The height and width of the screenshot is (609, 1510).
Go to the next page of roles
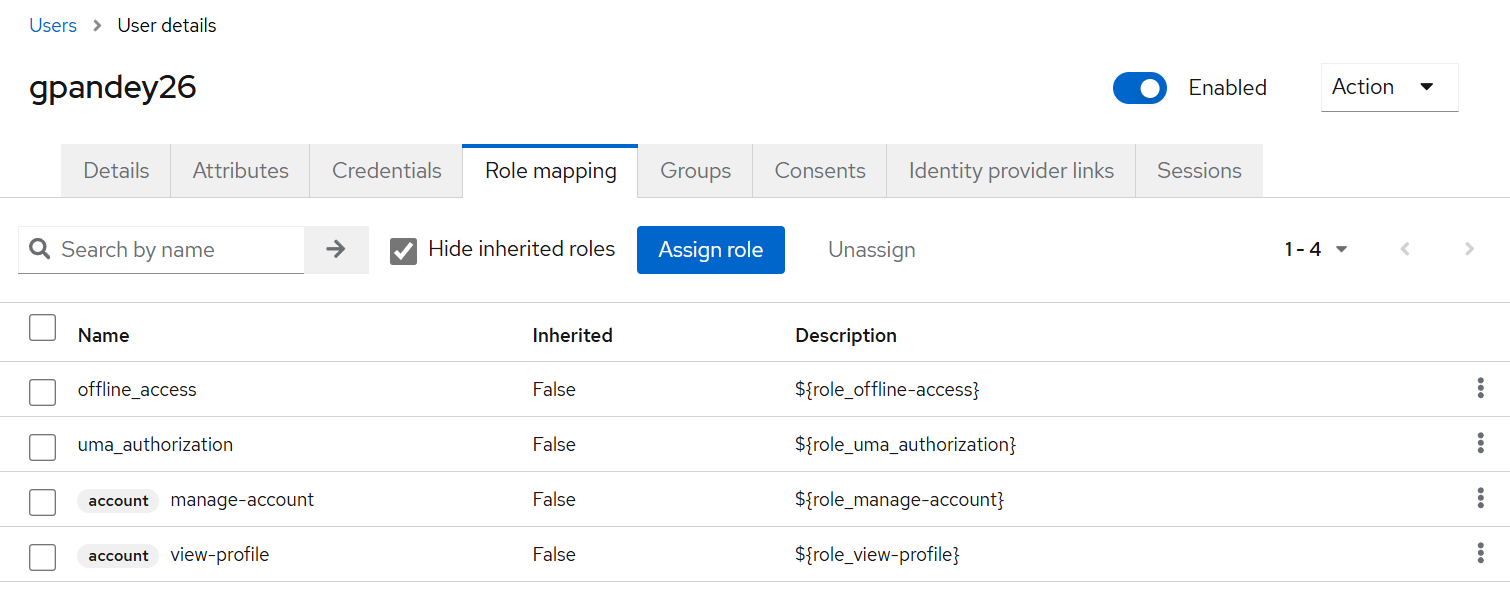click(1469, 249)
